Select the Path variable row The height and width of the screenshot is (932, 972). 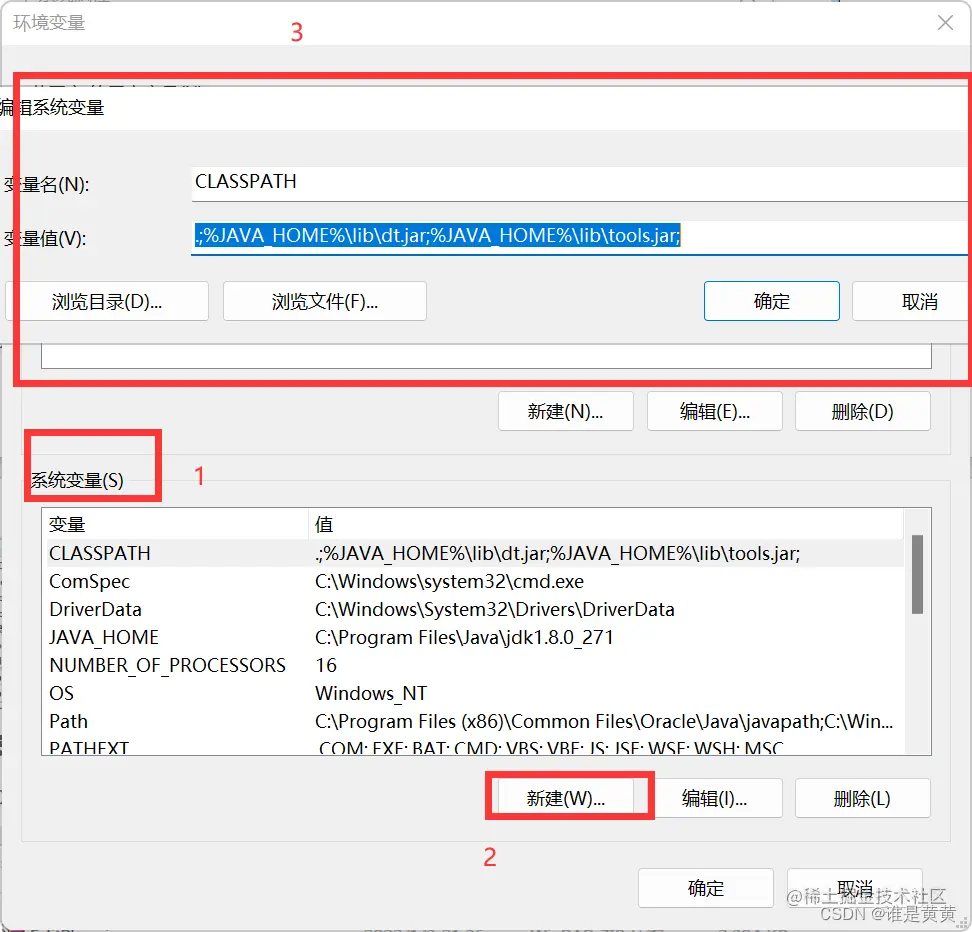[x=474, y=721]
